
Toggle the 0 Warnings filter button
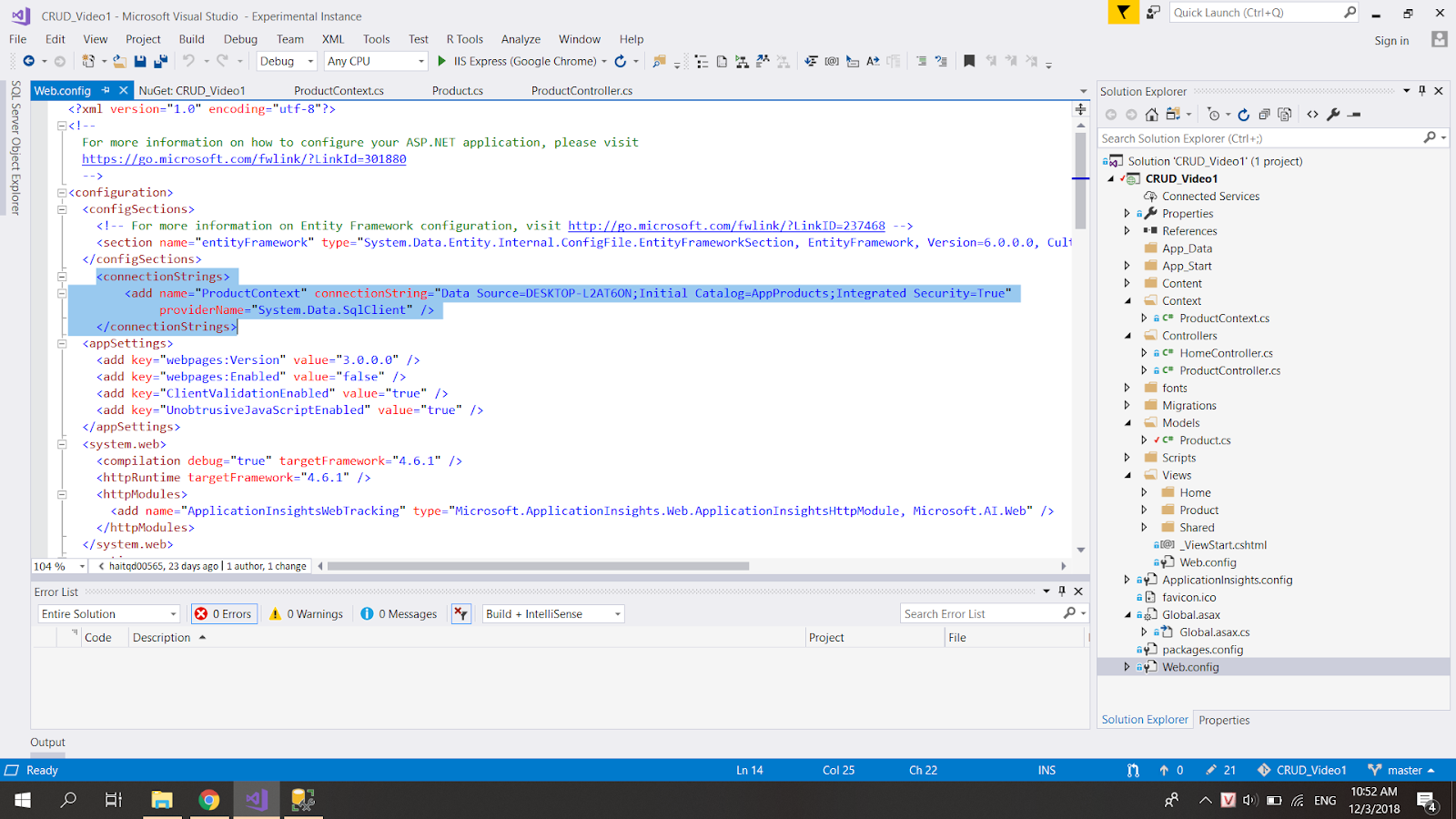(306, 613)
